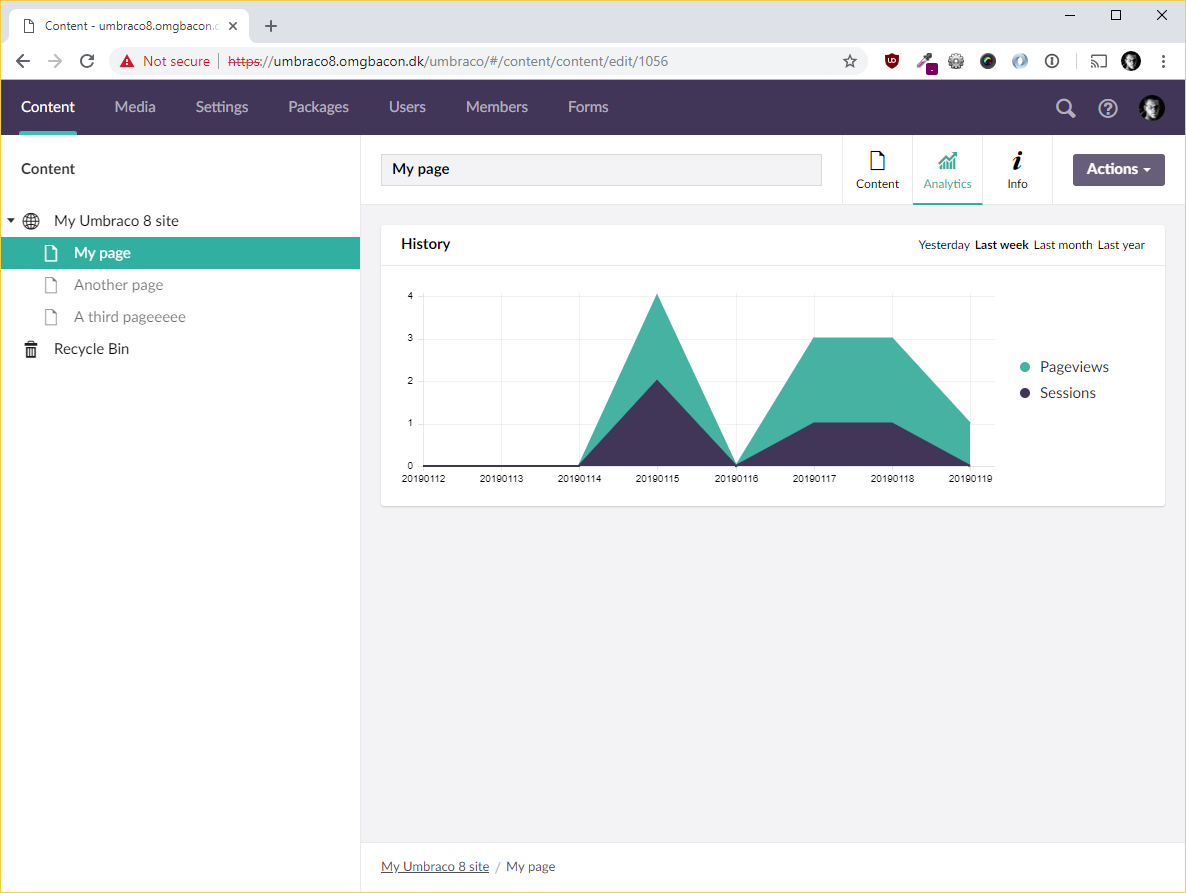Show Yesterday's history

point(943,245)
